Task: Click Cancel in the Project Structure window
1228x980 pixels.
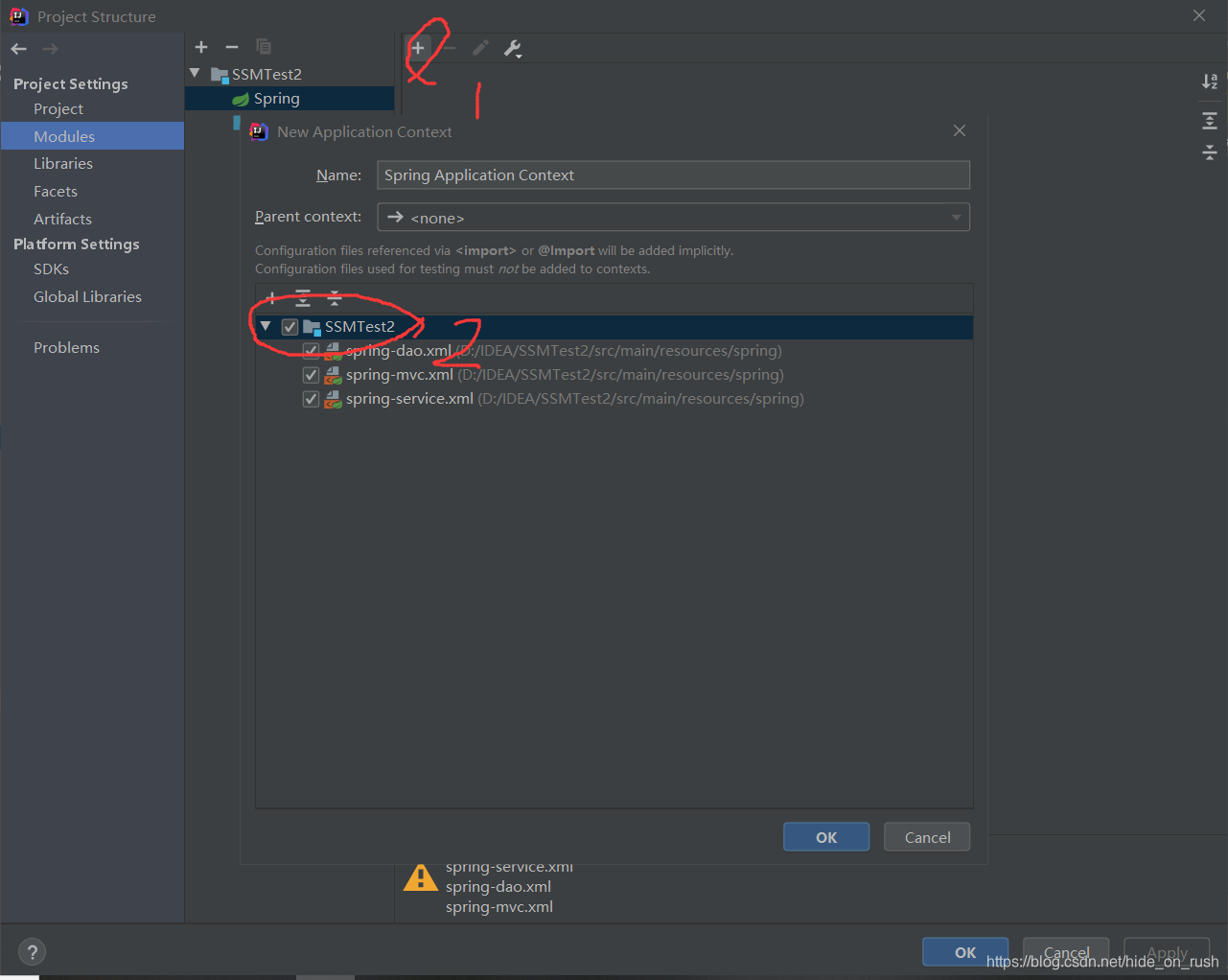Action: [1066, 952]
